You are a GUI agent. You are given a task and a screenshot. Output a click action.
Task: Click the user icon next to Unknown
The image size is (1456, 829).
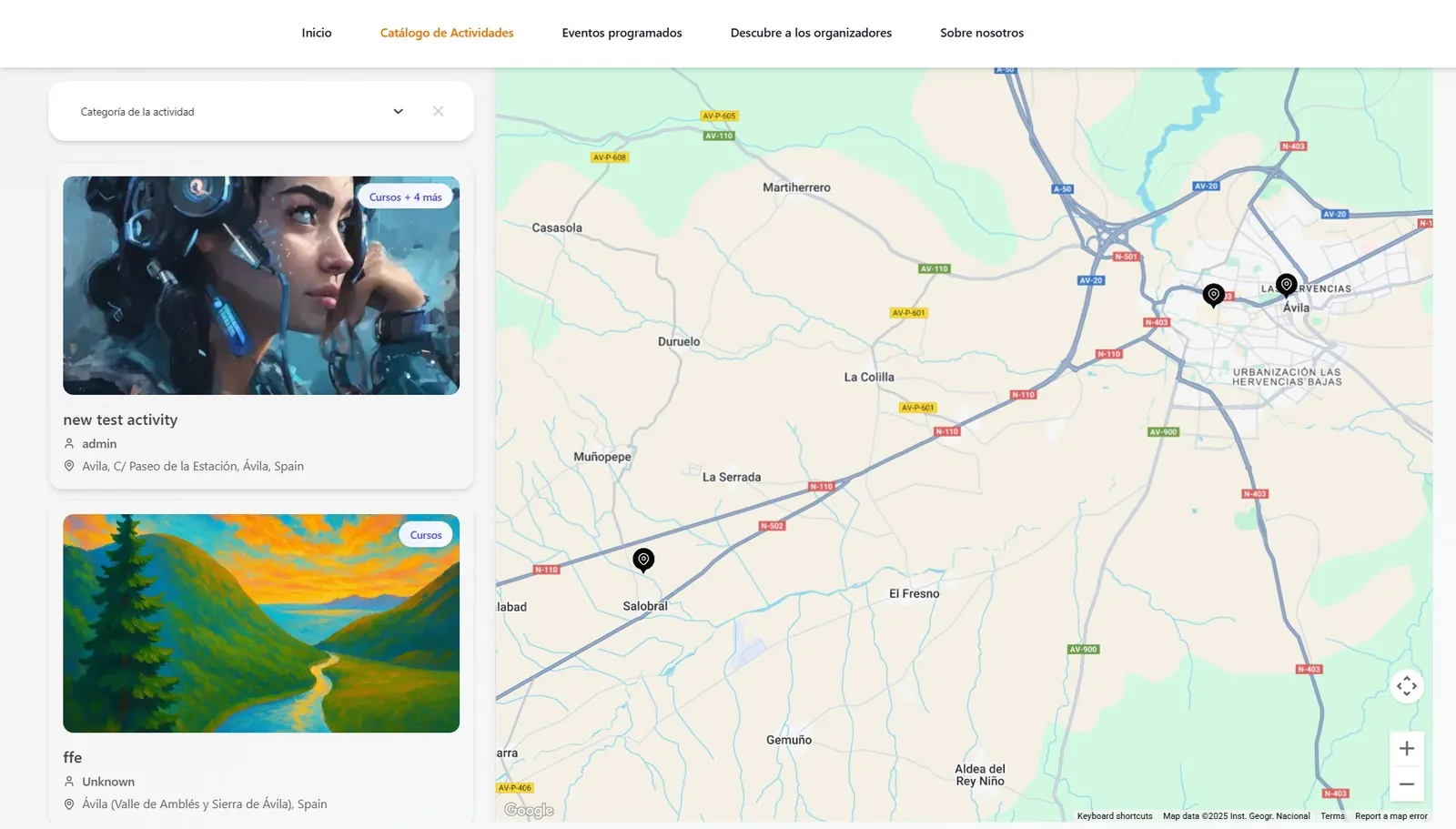click(69, 782)
